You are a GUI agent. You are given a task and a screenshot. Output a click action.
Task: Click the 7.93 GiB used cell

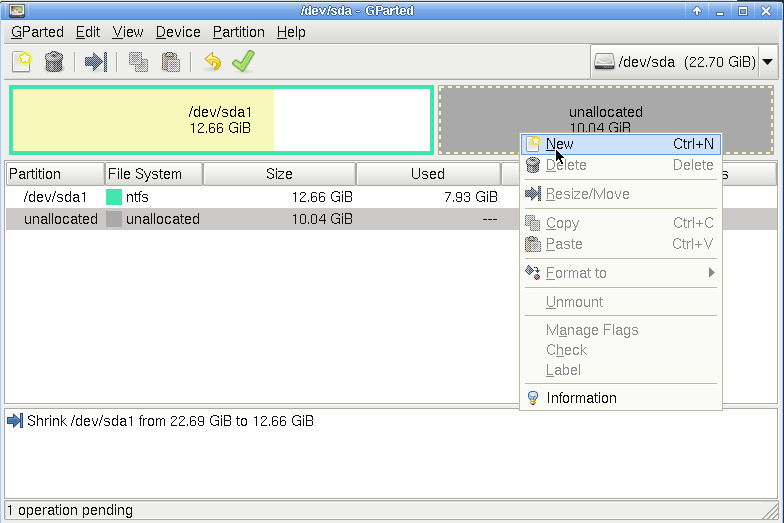(470, 197)
